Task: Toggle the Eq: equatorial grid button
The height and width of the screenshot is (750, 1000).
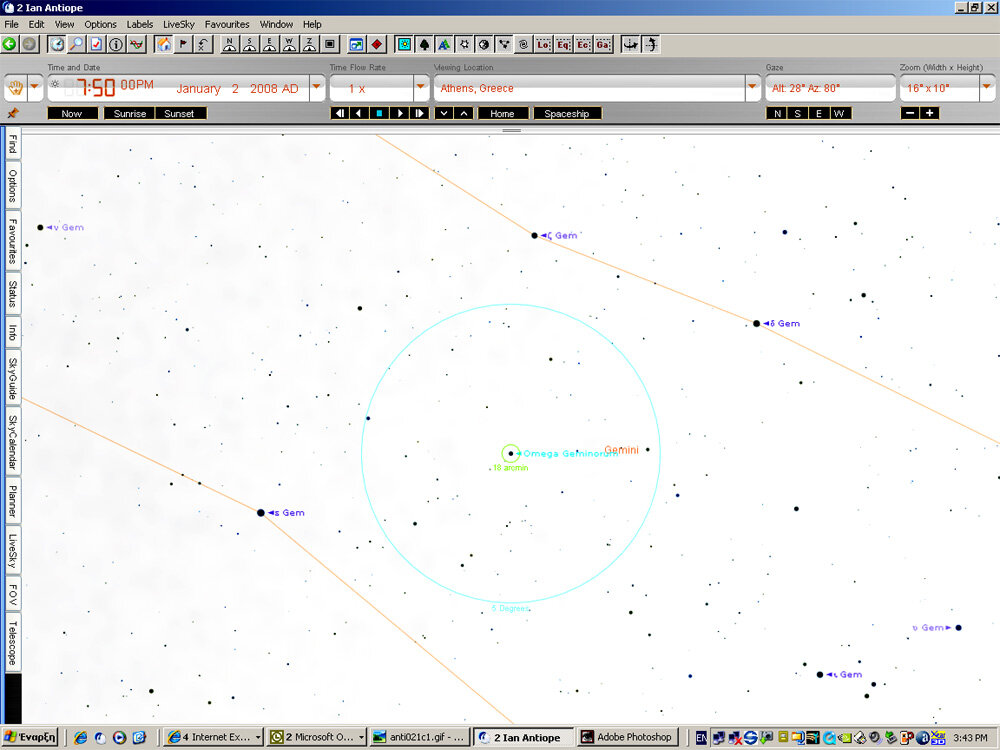Action: click(564, 44)
